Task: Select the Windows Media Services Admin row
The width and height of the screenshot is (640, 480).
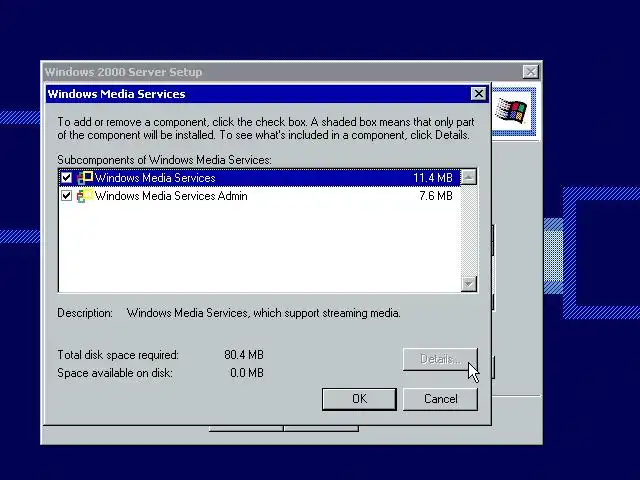Action: pyautogui.click(x=260, y=196)
